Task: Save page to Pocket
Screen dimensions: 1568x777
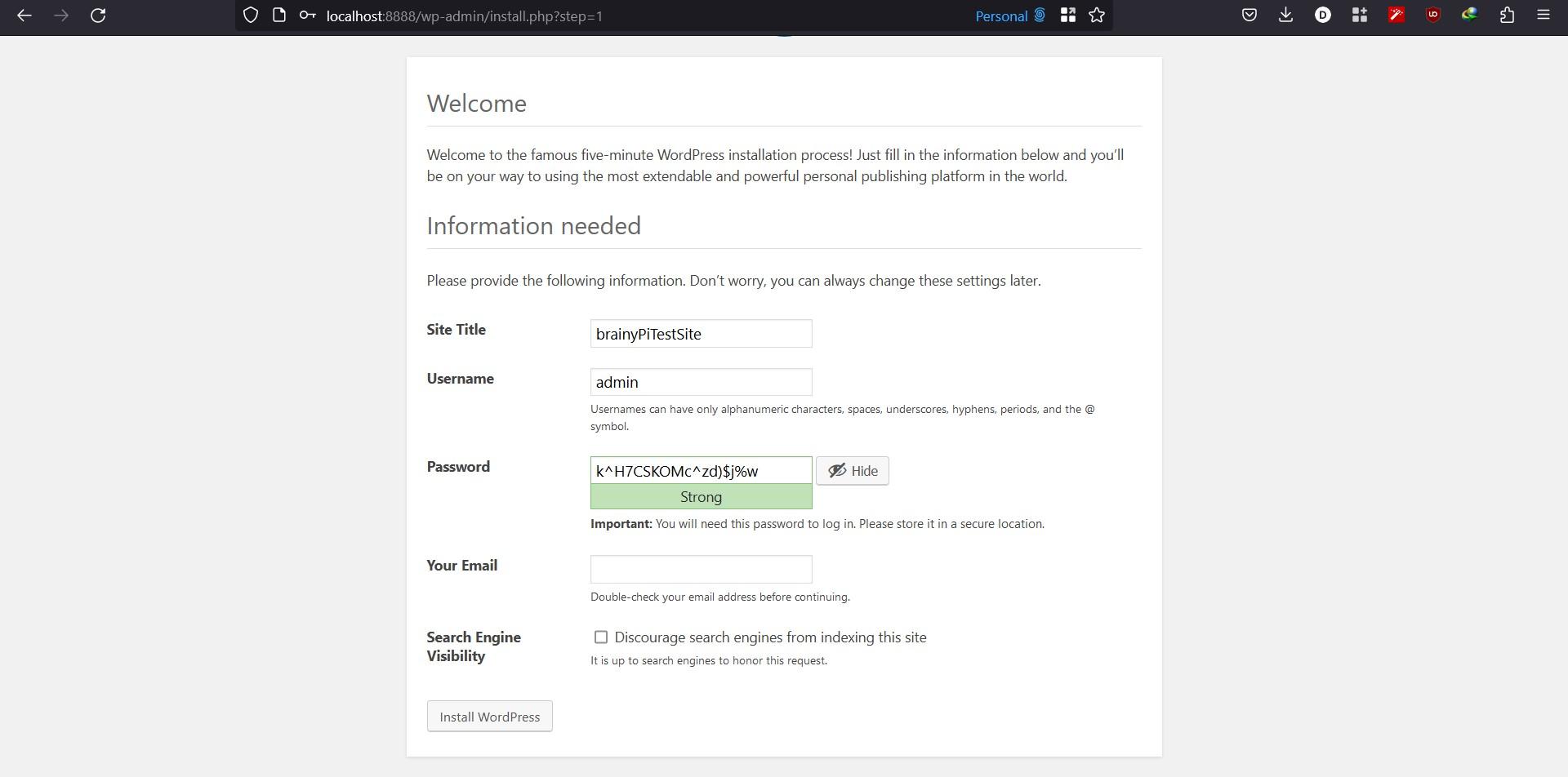Action: [x=1249, y=16]
